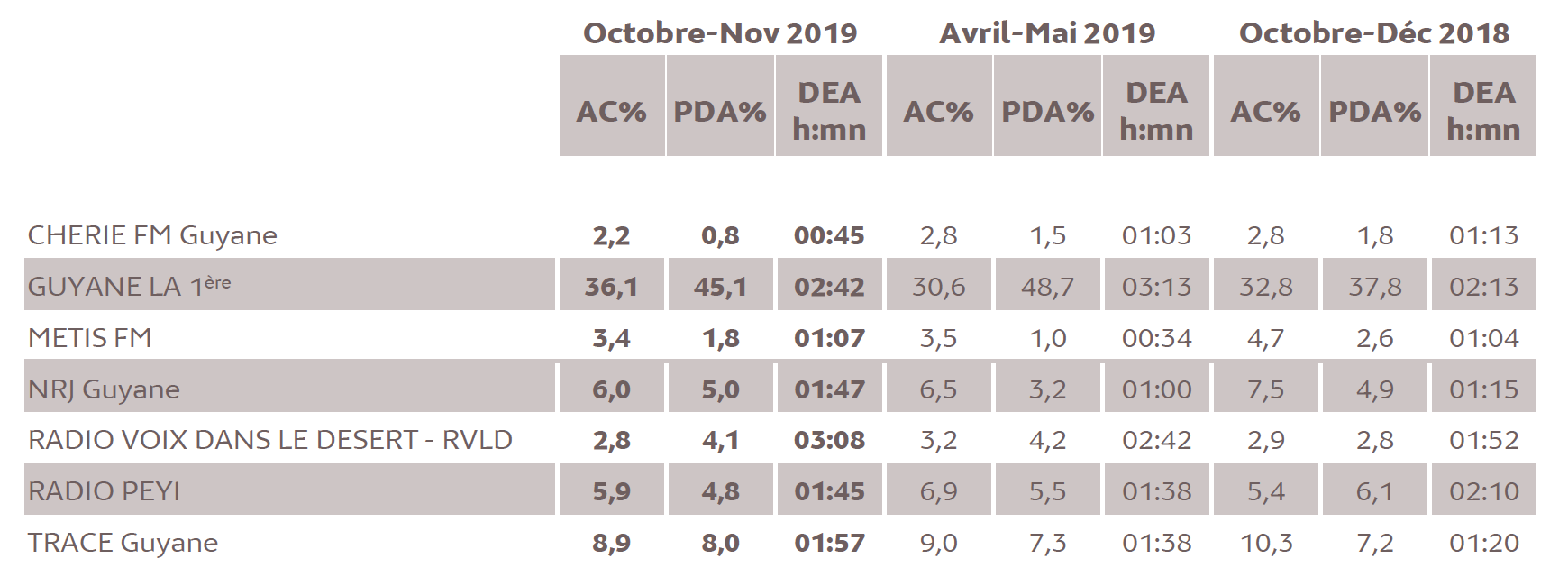Select the 10,3 value for TRACE Guyane
The image size is (1568, 577).
(1265, 543)
